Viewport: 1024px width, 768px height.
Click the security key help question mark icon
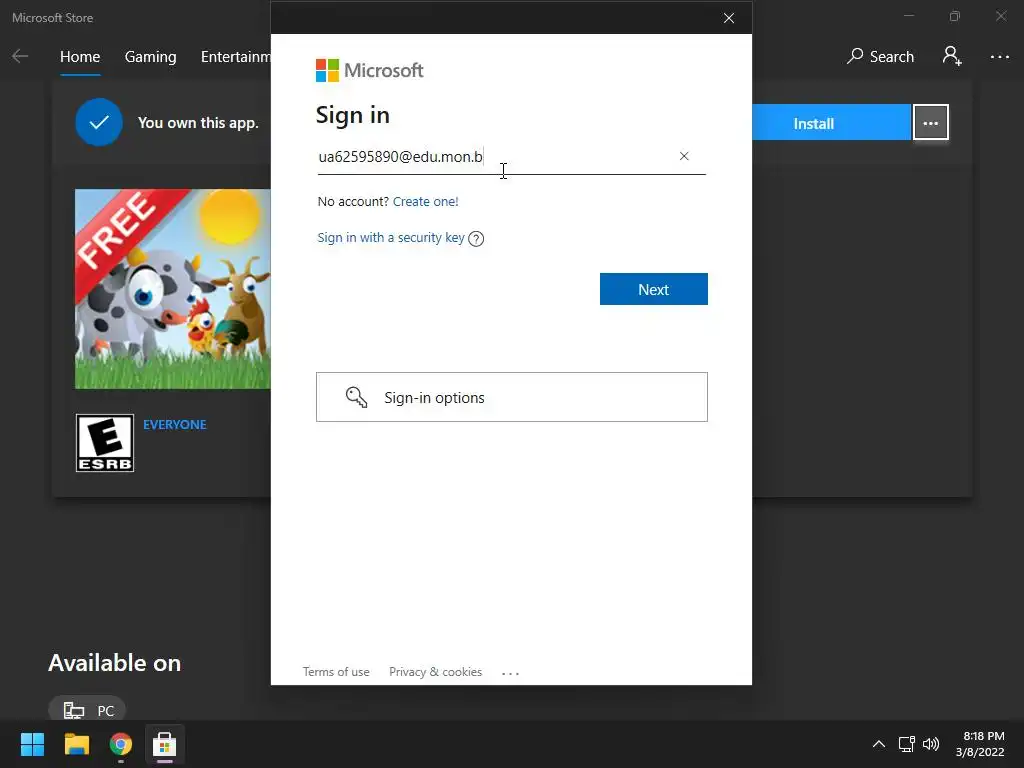(x=476, y=239)
